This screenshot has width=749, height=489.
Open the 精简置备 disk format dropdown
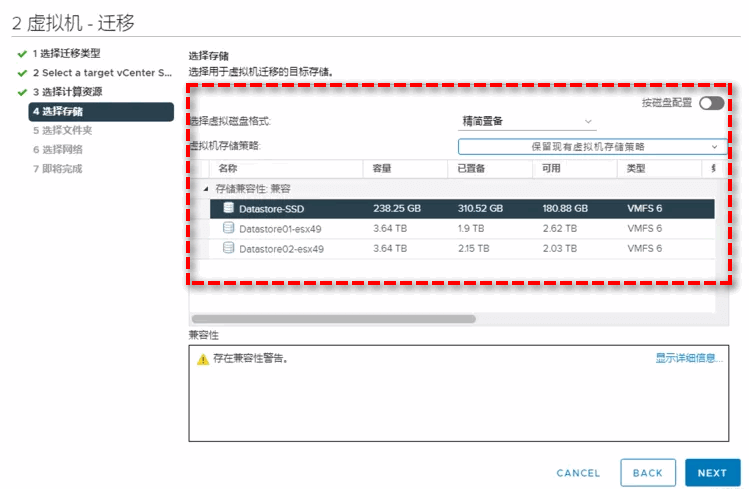pyautogui.click(x=526, y=121)
